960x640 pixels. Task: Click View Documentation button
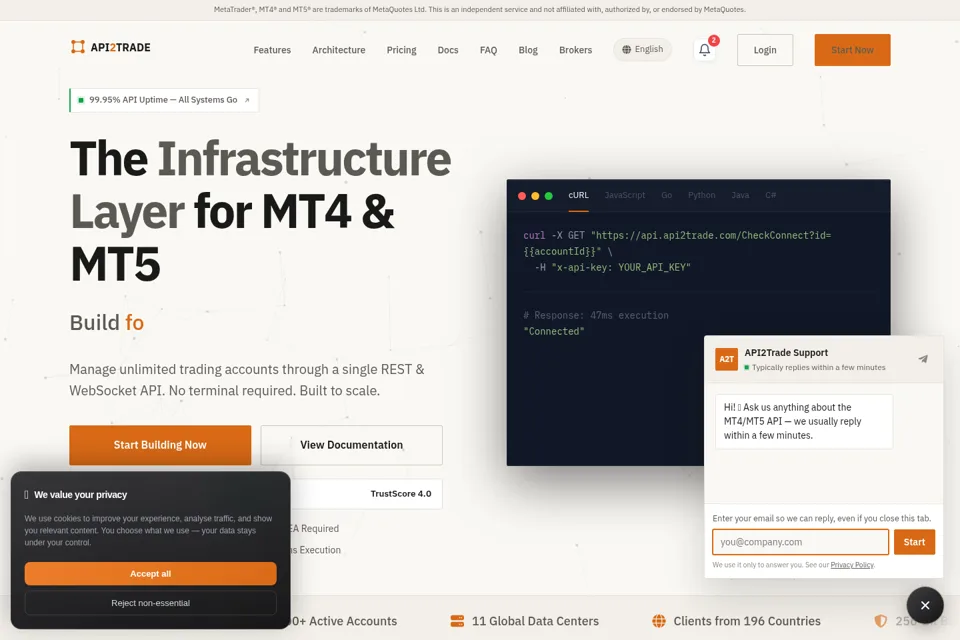[x=351, y=445]
